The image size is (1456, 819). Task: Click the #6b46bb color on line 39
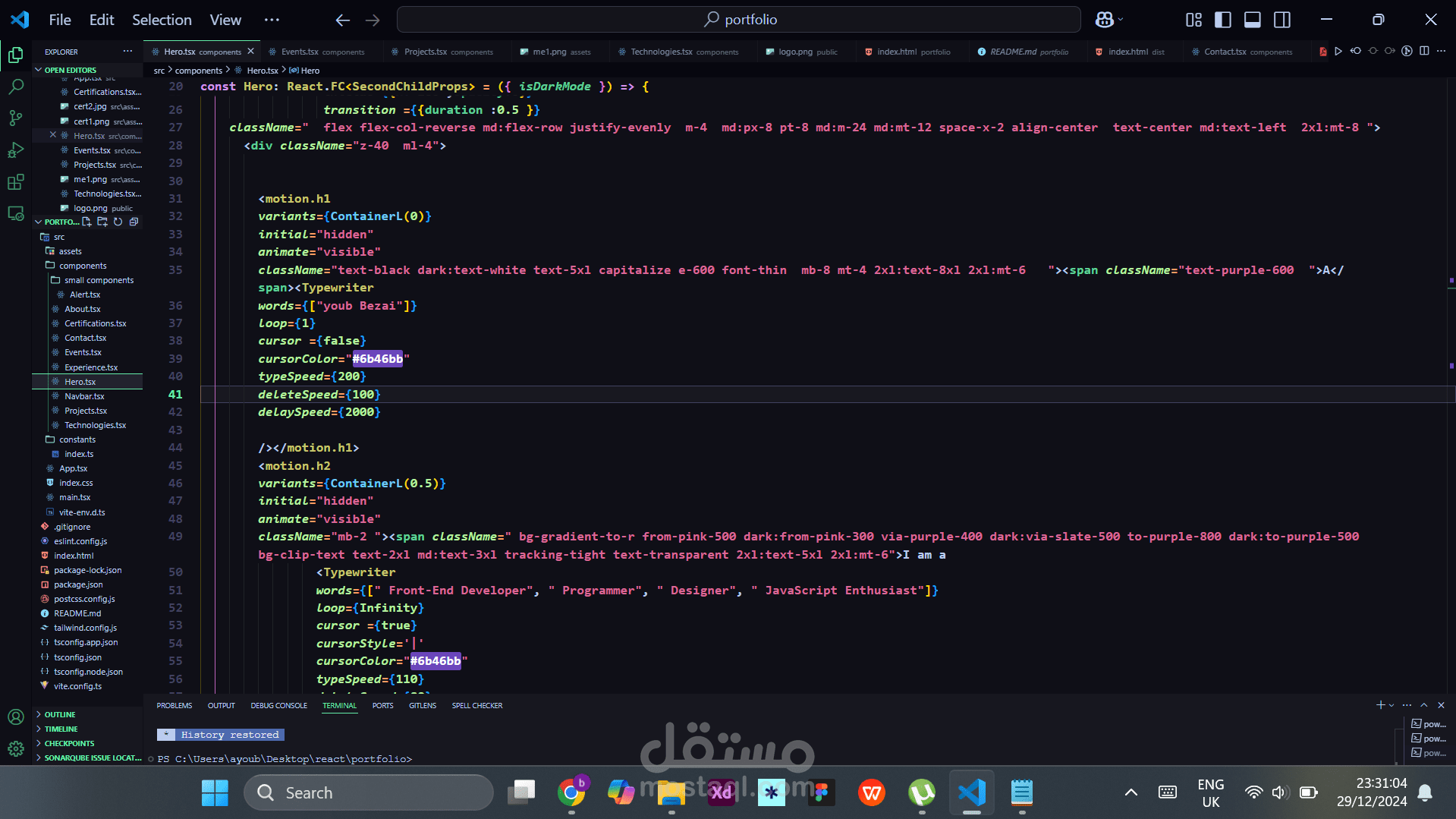tap(378, 359)
